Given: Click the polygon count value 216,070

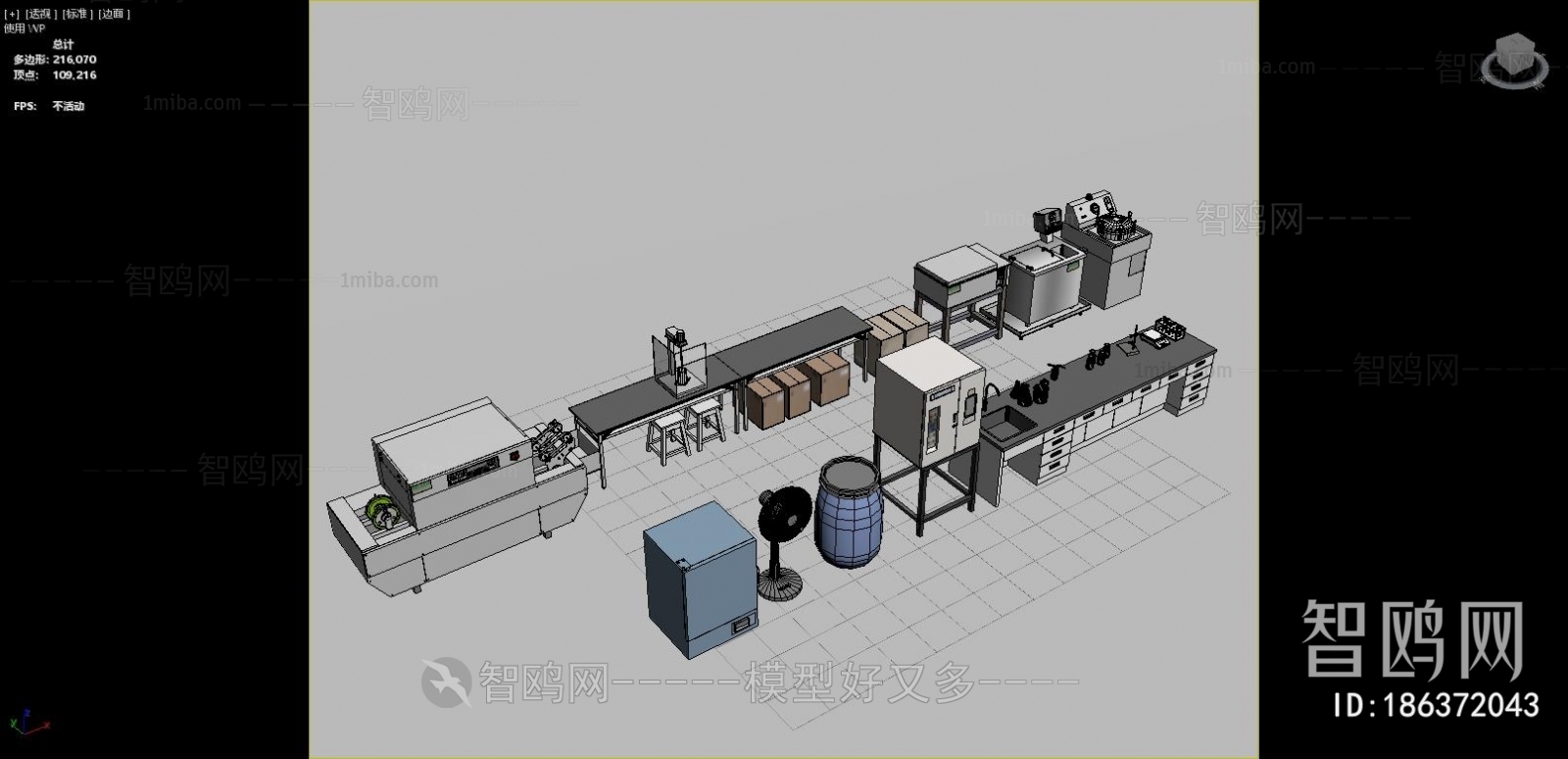Looking at the screenshot, I should 74,60.
